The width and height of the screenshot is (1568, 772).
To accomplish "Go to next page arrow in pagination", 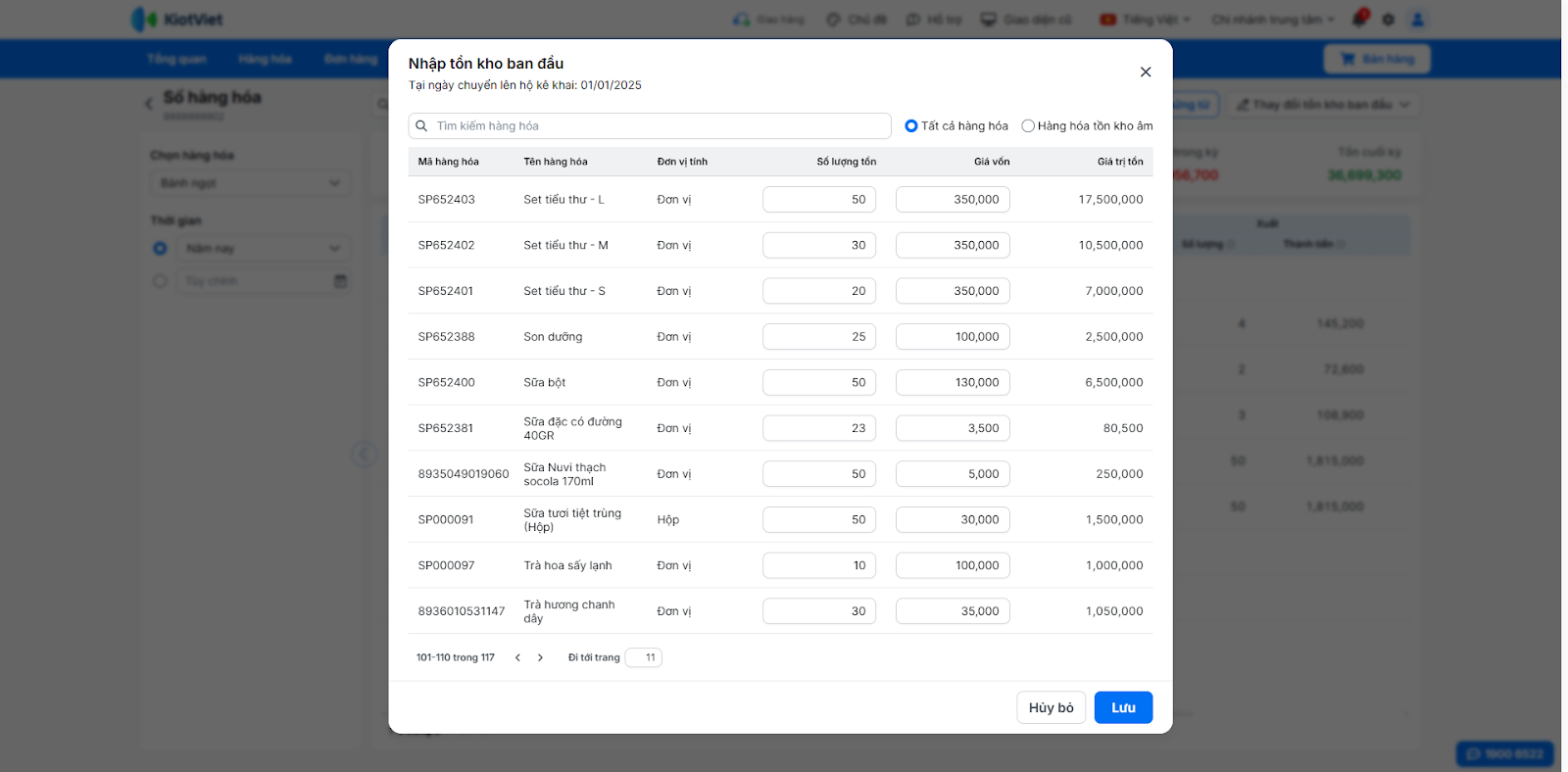I will pyautogui.click(x=540, y=657).
